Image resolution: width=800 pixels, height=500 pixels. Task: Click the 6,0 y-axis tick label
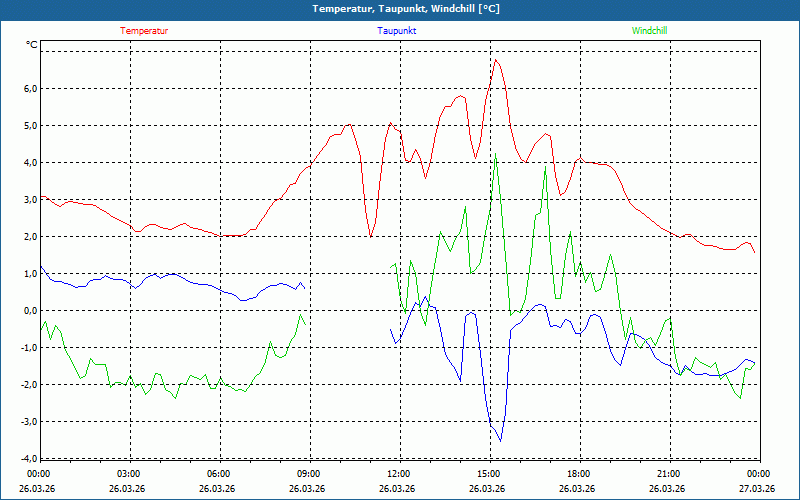(x=27, y=89)
